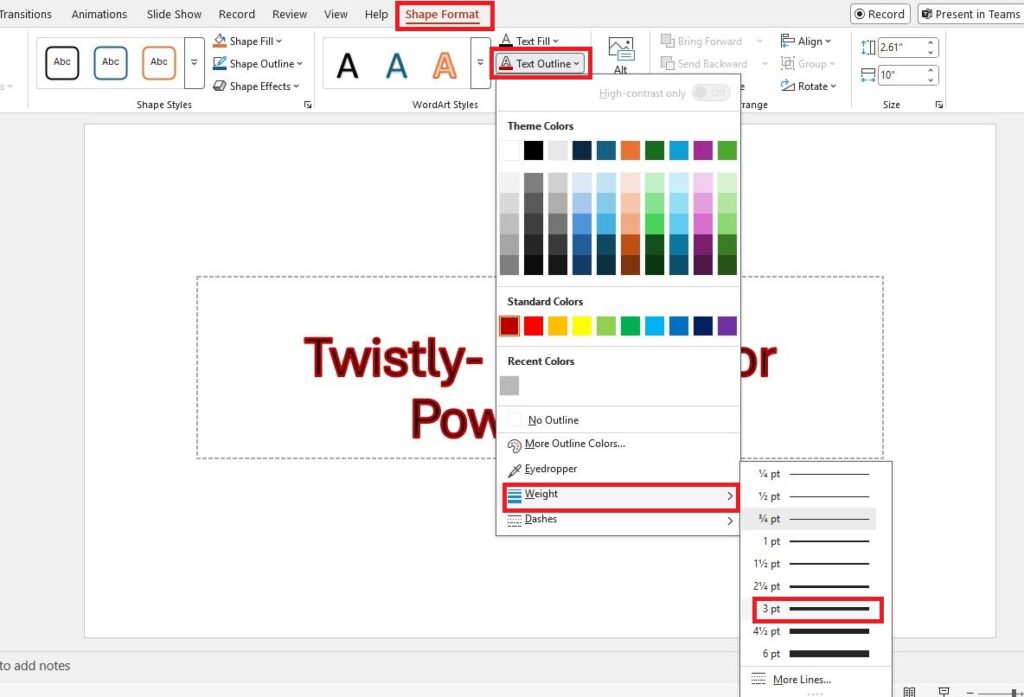The height and width of the screenshot is (697, 1024).
Task: Open the Shape Format tab
Action: [442, 14]
